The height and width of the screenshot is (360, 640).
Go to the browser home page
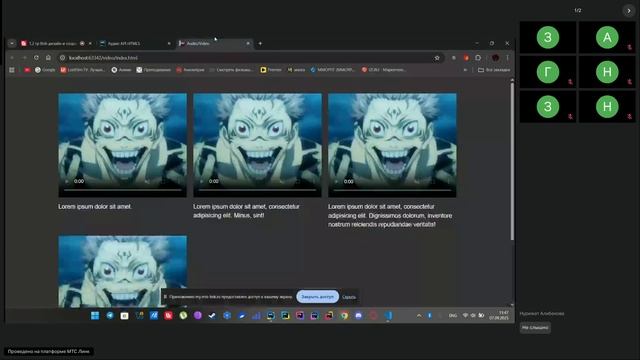point(48,58)
